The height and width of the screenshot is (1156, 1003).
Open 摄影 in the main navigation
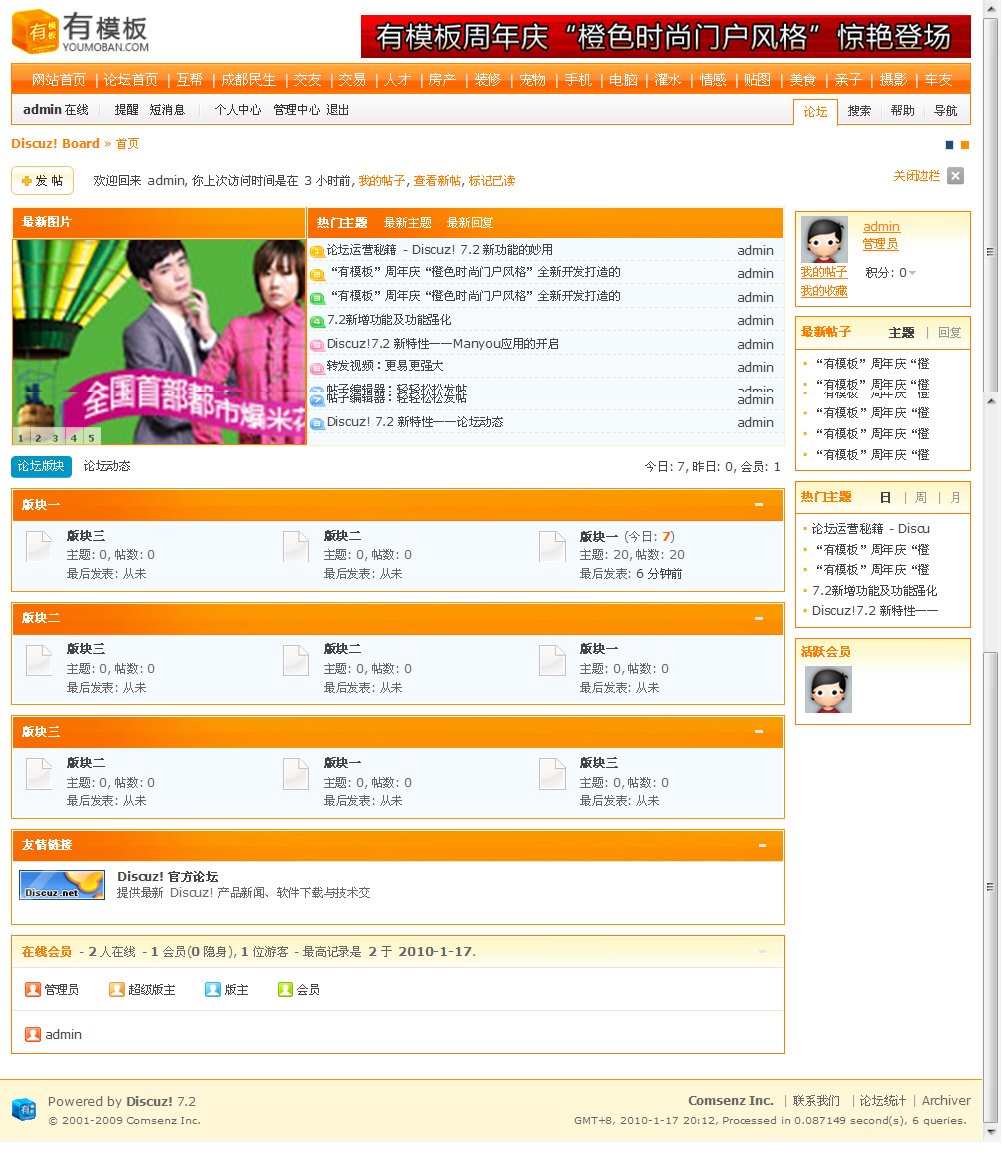coord(893,80)
